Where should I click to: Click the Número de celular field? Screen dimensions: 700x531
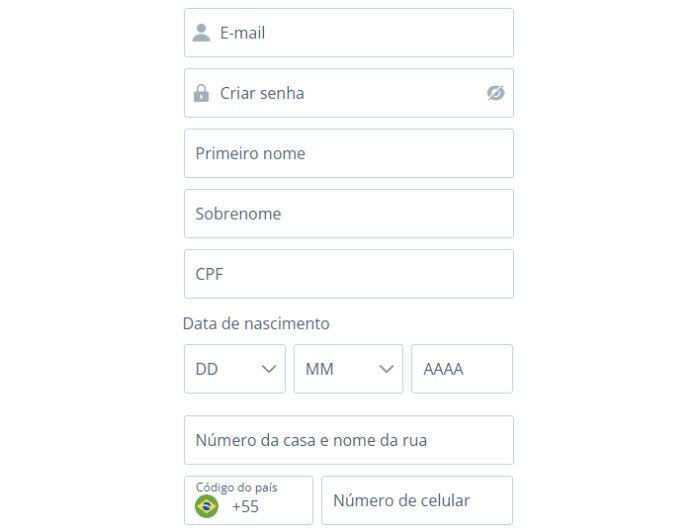pos(417,500)
